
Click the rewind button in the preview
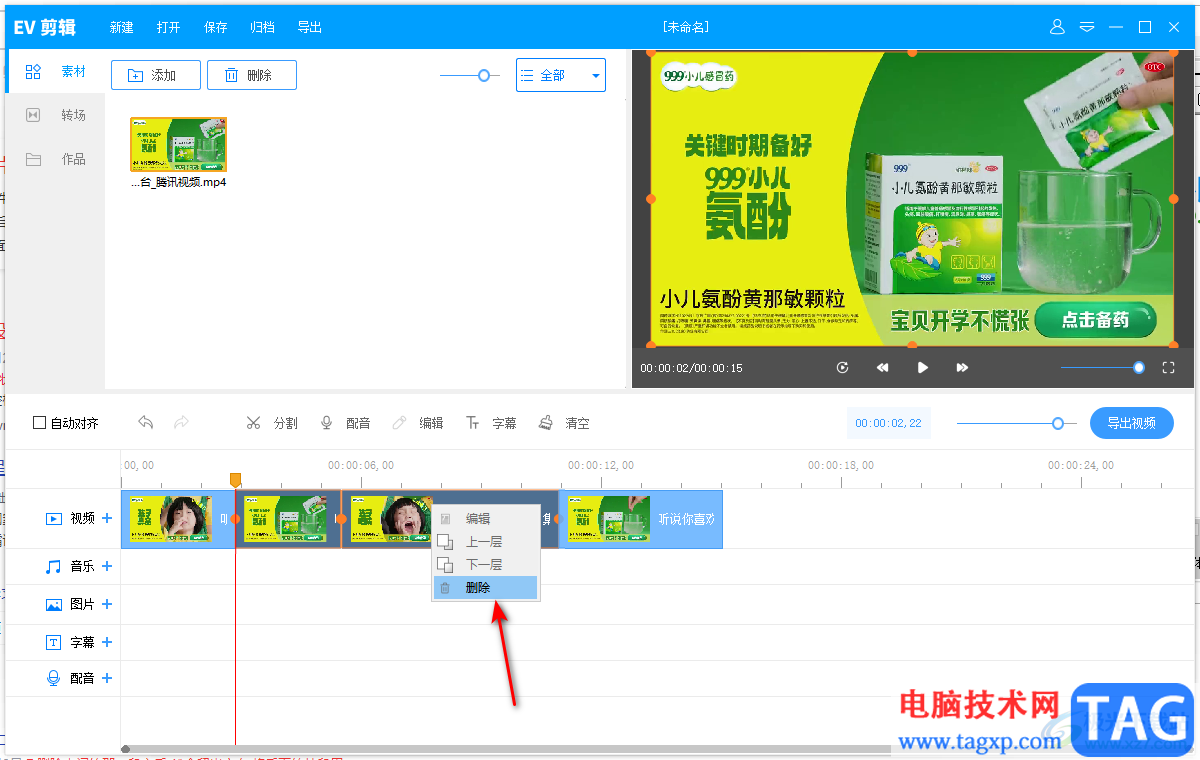[883, 368]
